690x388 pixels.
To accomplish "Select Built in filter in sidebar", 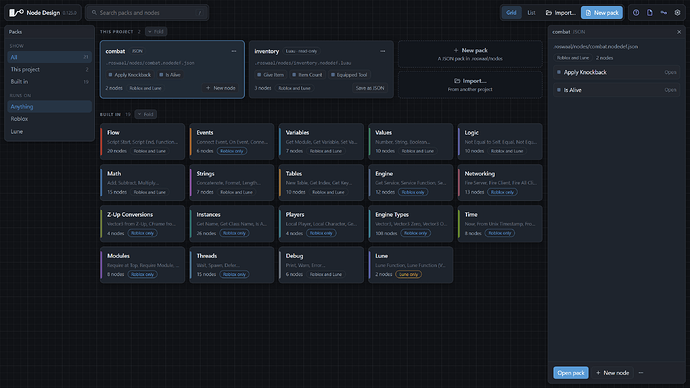I will click(x=49, y=82).
